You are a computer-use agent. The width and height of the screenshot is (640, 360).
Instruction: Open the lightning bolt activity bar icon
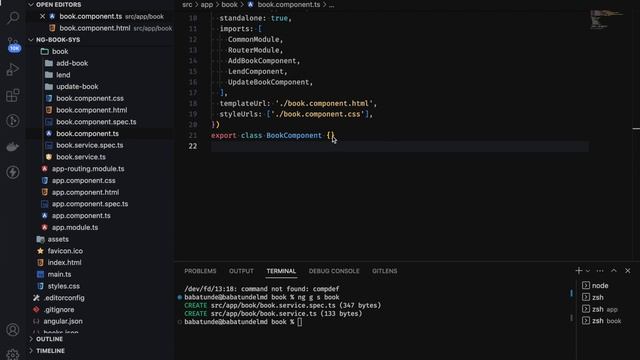13,172
